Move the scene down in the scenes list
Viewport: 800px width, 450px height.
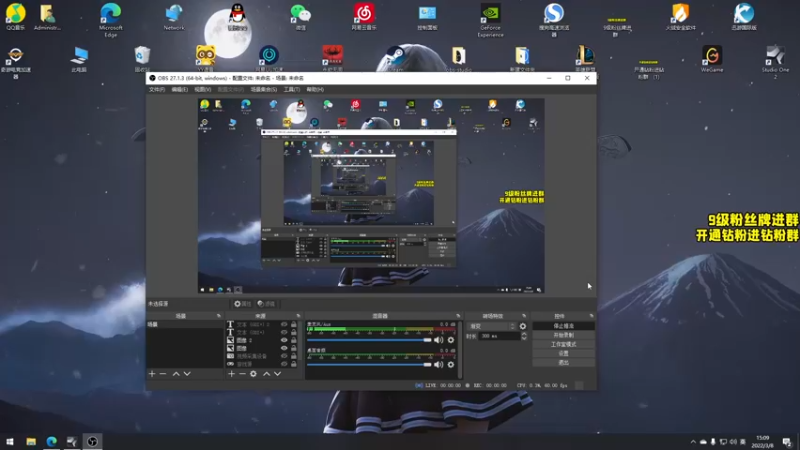click(187, 374)
